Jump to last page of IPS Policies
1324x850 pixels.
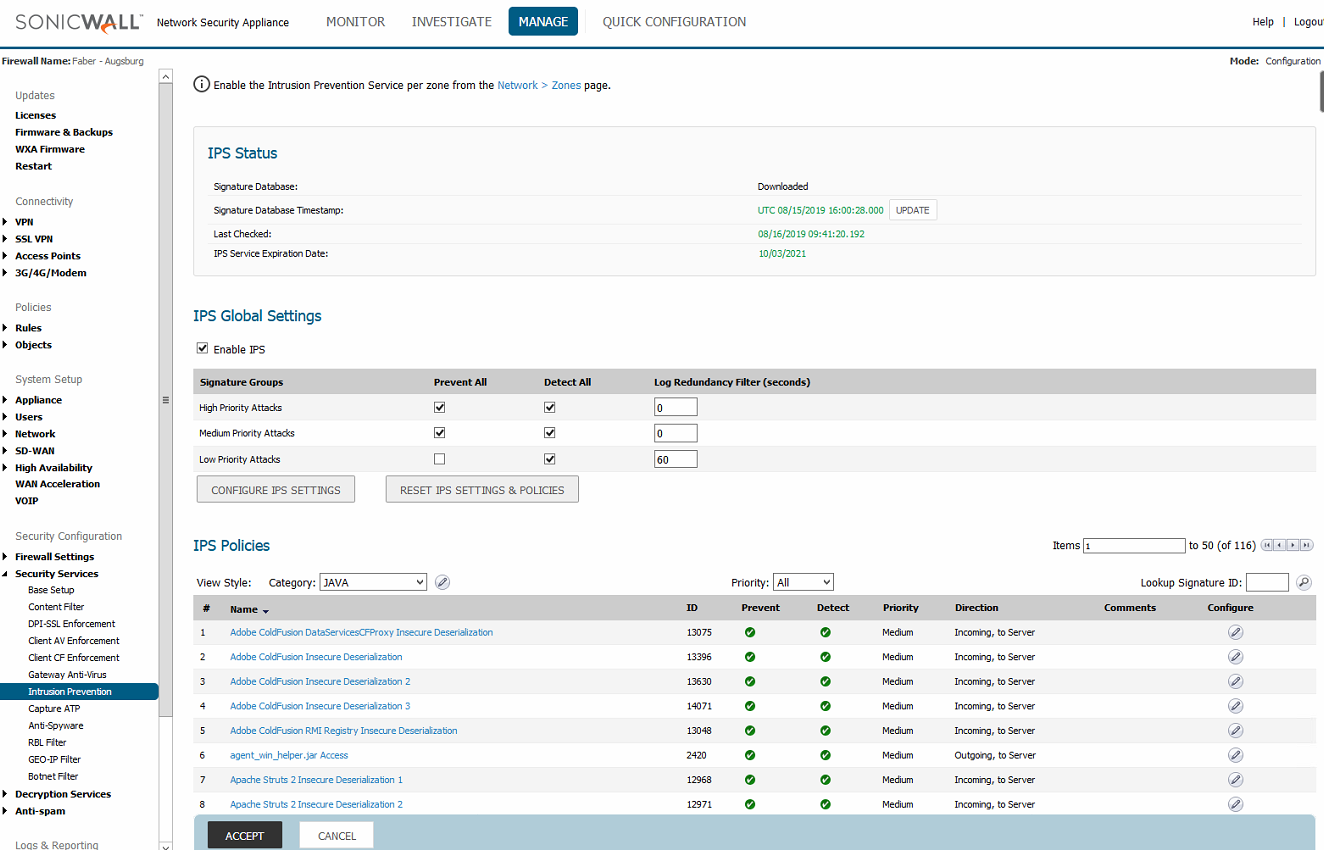point(1307,545)
